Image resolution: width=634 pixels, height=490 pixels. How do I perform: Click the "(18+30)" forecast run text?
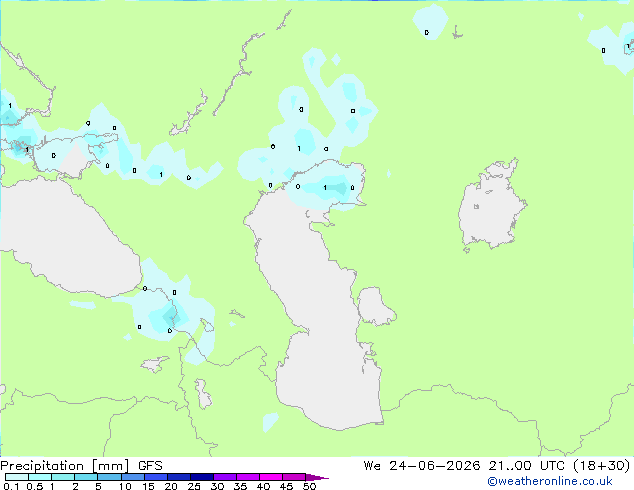click(x=602, y=466)
